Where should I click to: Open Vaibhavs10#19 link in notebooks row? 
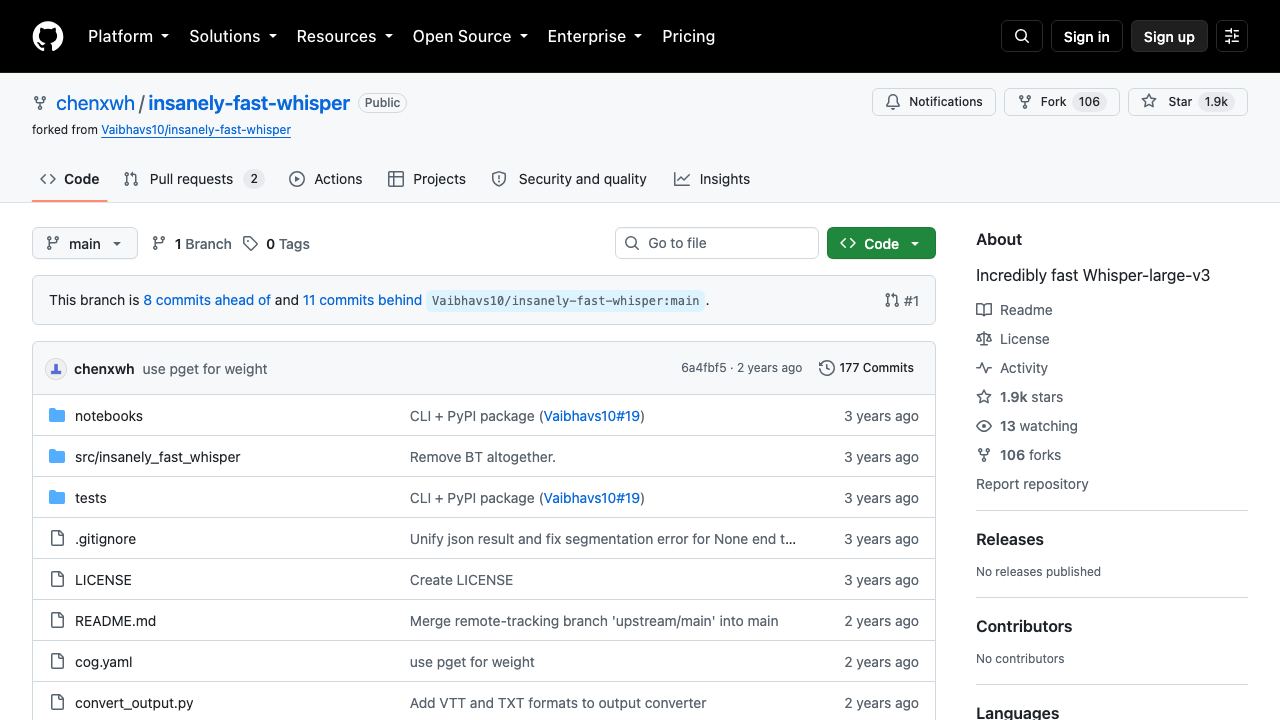click(x=592, y=416)
